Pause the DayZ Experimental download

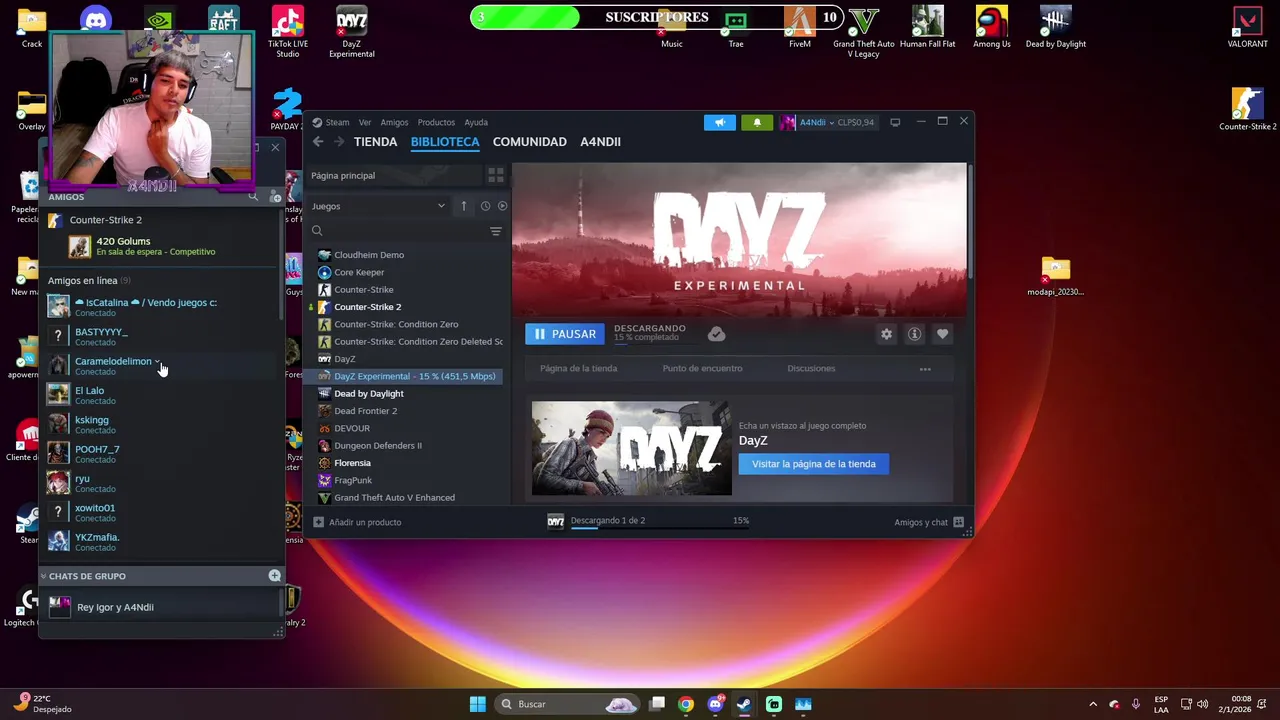565,334
